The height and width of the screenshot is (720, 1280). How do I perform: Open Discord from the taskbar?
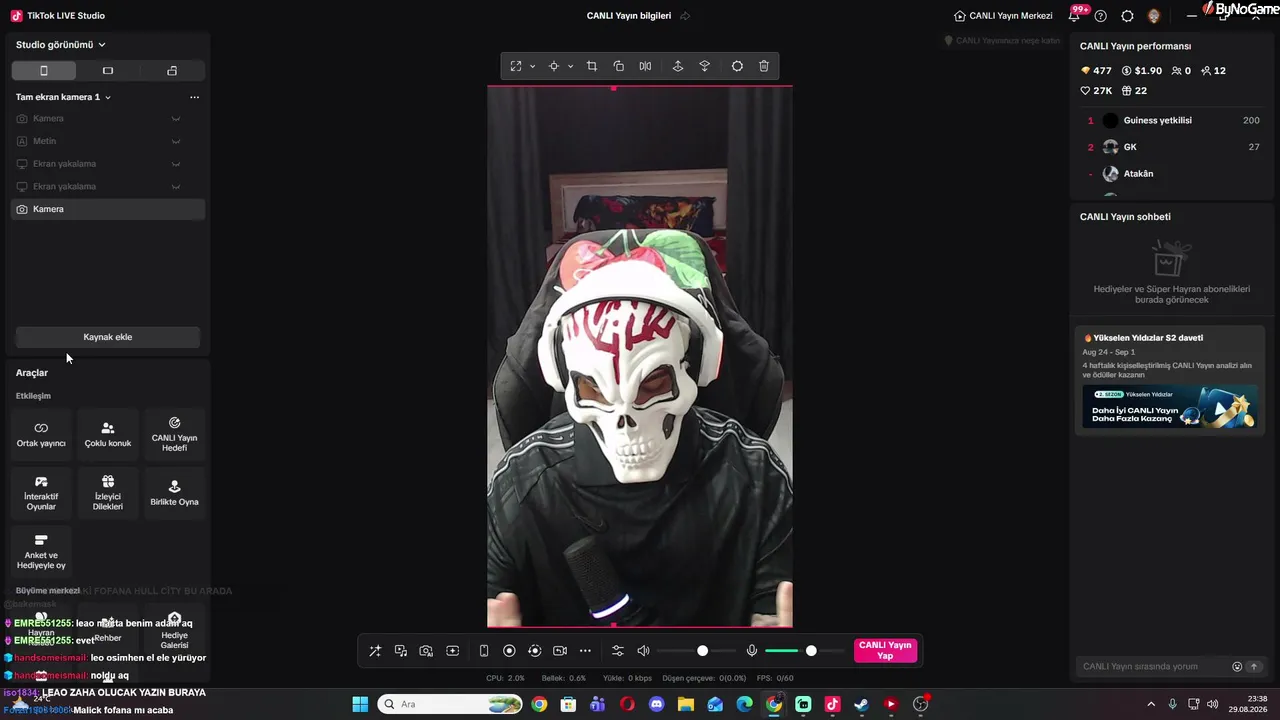point(656,704)
